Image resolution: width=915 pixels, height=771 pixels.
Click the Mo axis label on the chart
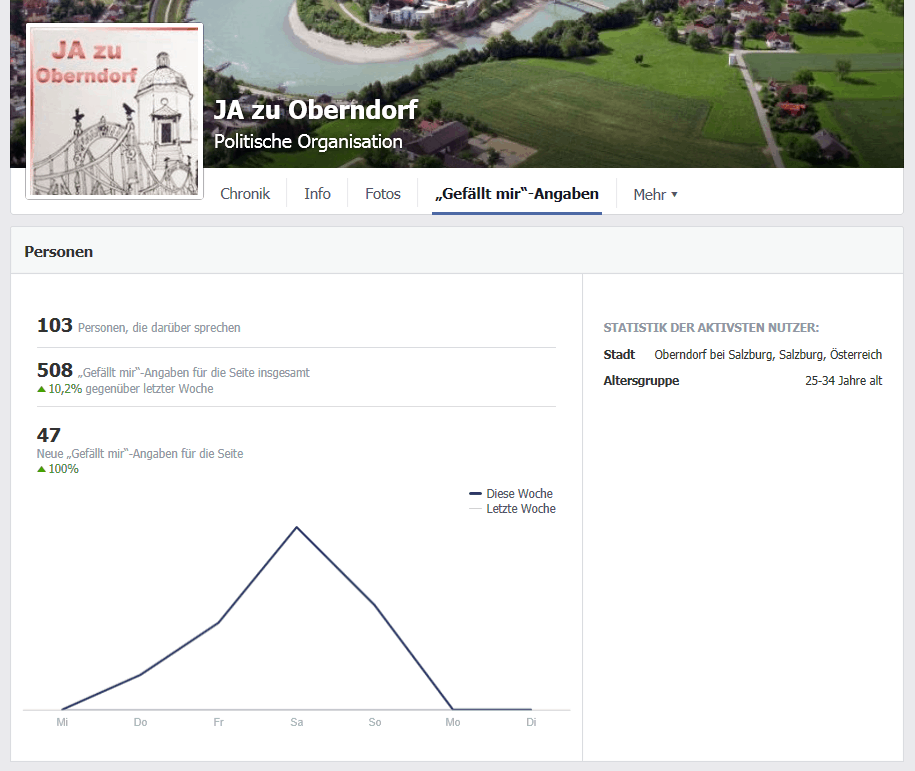(x=453, y=722)
